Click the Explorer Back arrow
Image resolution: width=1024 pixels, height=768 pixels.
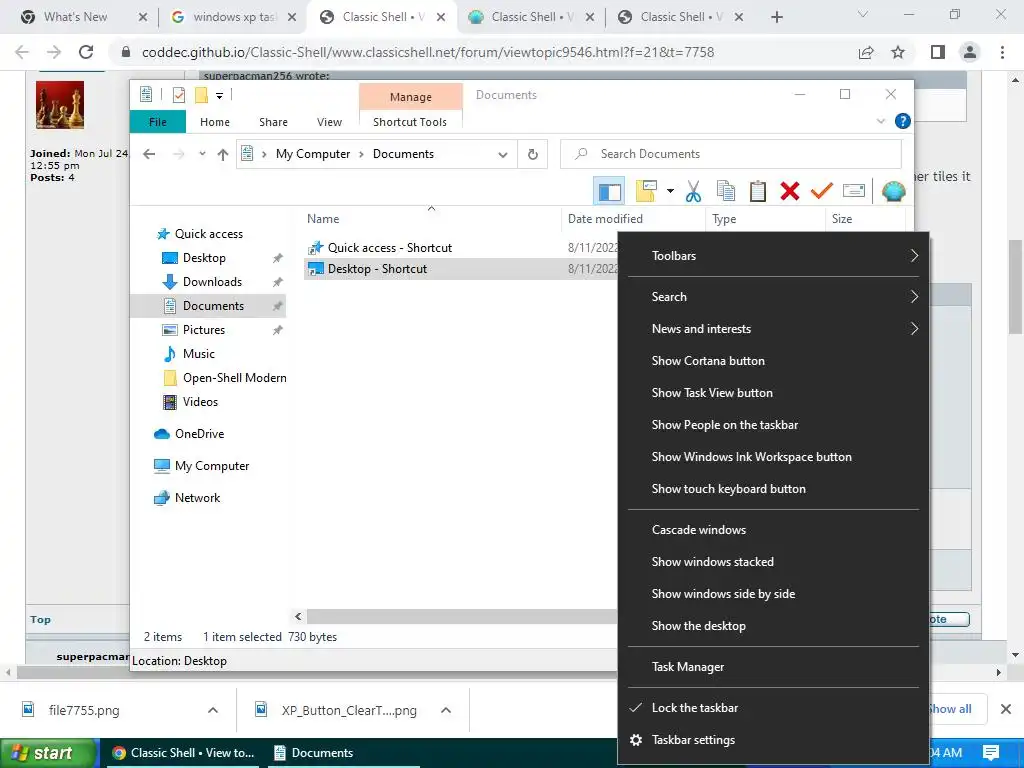pos(149,154)
